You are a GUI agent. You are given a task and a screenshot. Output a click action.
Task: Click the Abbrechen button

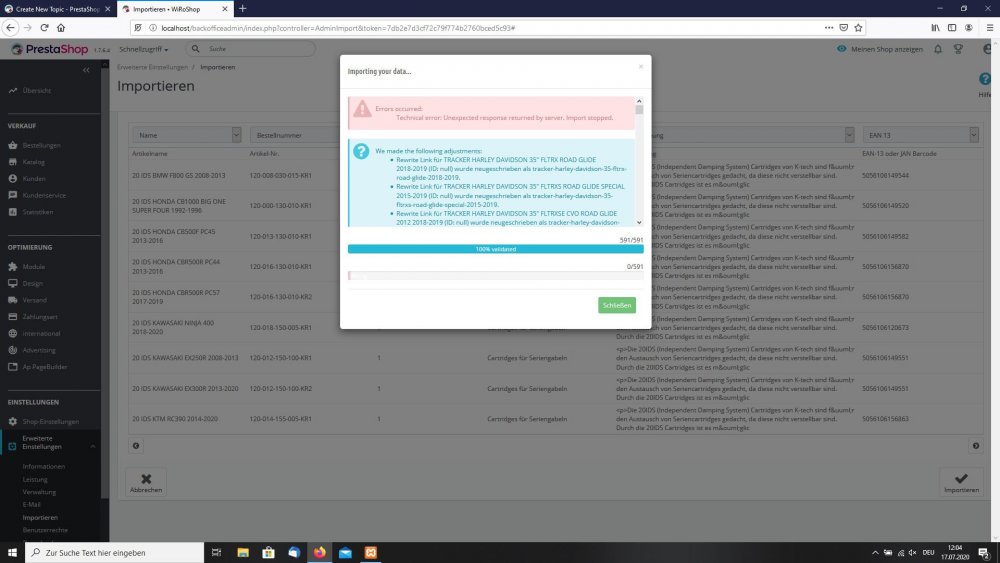[146, 483]
